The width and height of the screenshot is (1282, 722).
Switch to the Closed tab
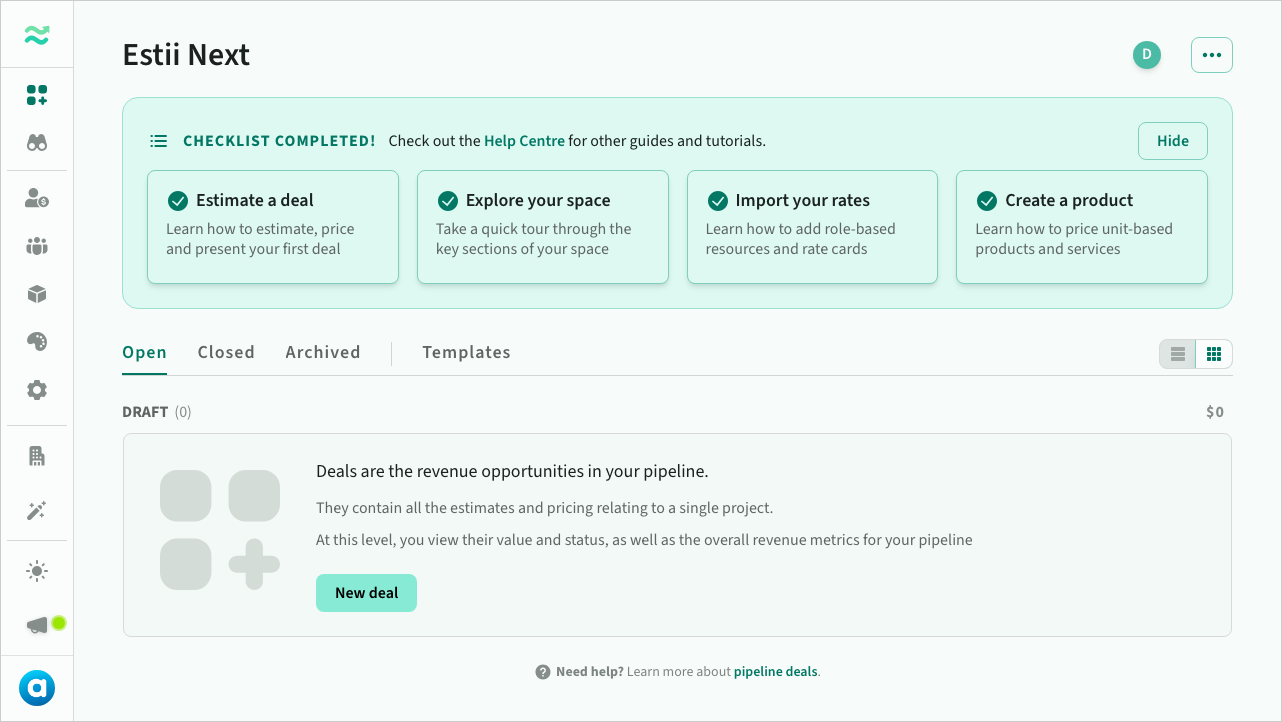tap(226, 352)
